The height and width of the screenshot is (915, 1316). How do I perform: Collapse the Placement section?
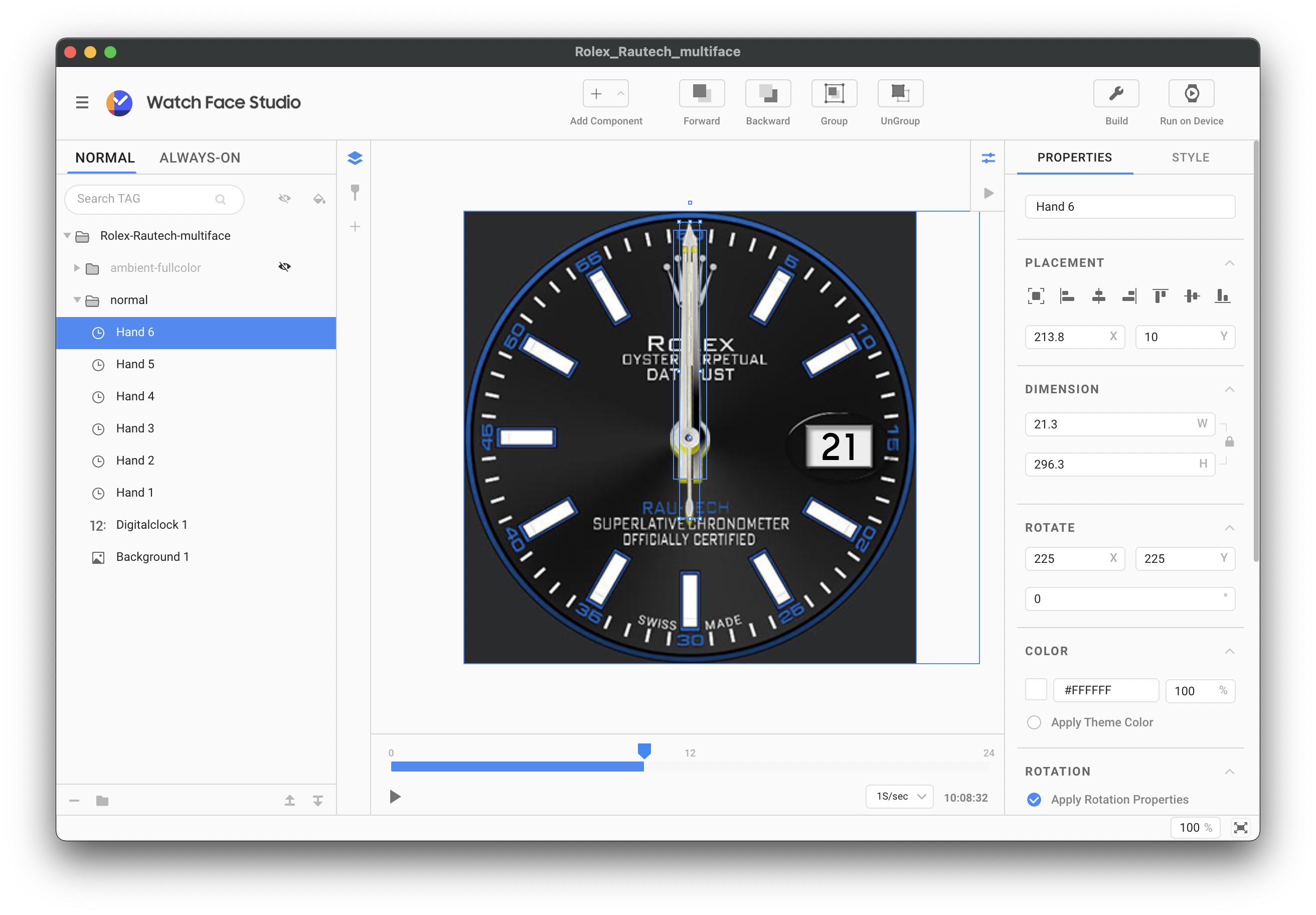click(1229, 263)
